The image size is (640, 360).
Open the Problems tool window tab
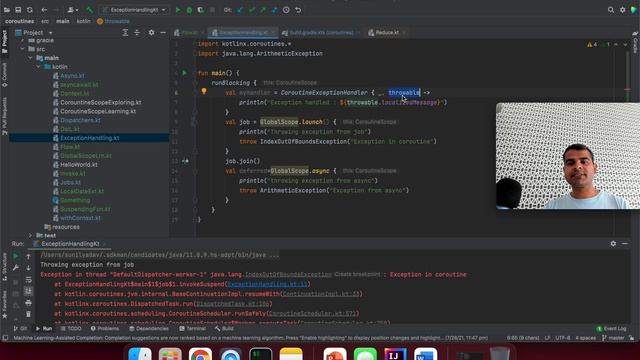(104, 329)
